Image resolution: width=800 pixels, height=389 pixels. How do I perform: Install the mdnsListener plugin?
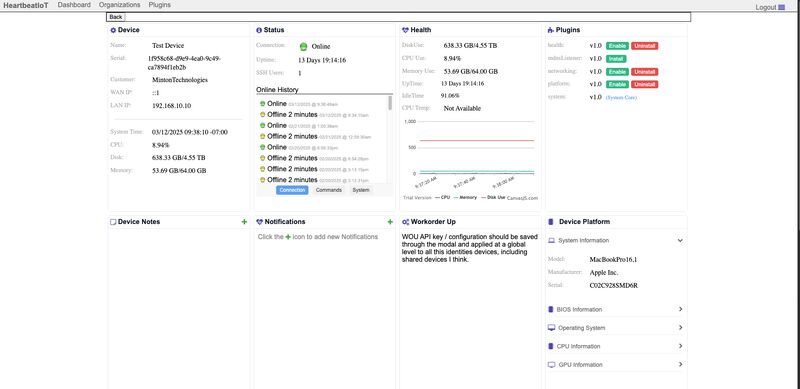pos(616,59)
